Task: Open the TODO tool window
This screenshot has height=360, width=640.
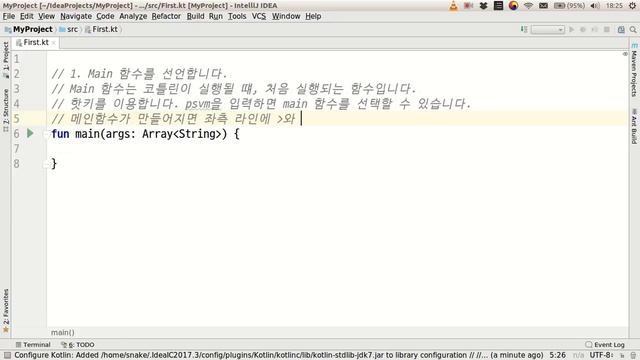Action: [78, 344]
